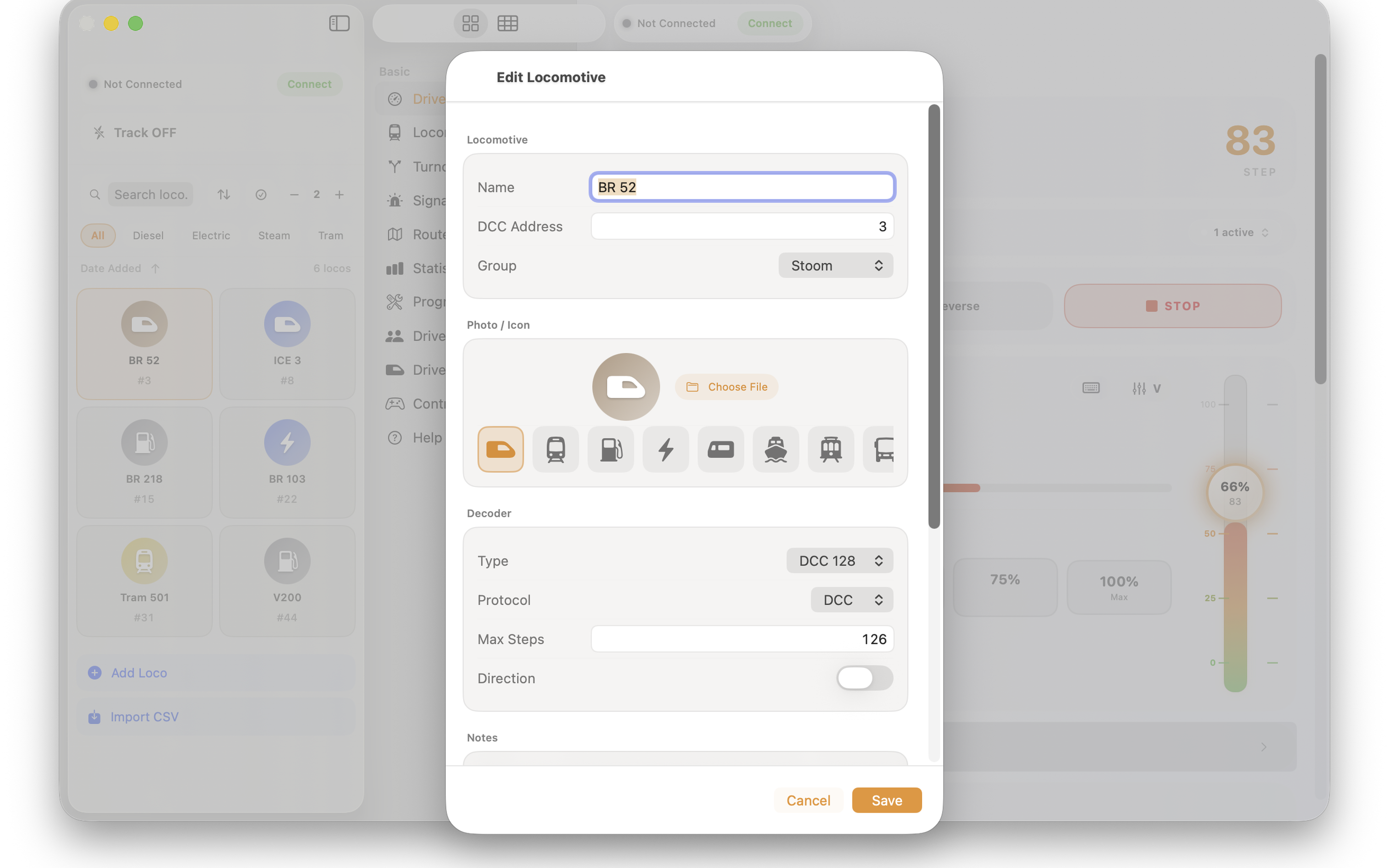Expand the Protocol DCC dropdown
The height and width of the screenshot is (868, 1389).
(851, 599)
